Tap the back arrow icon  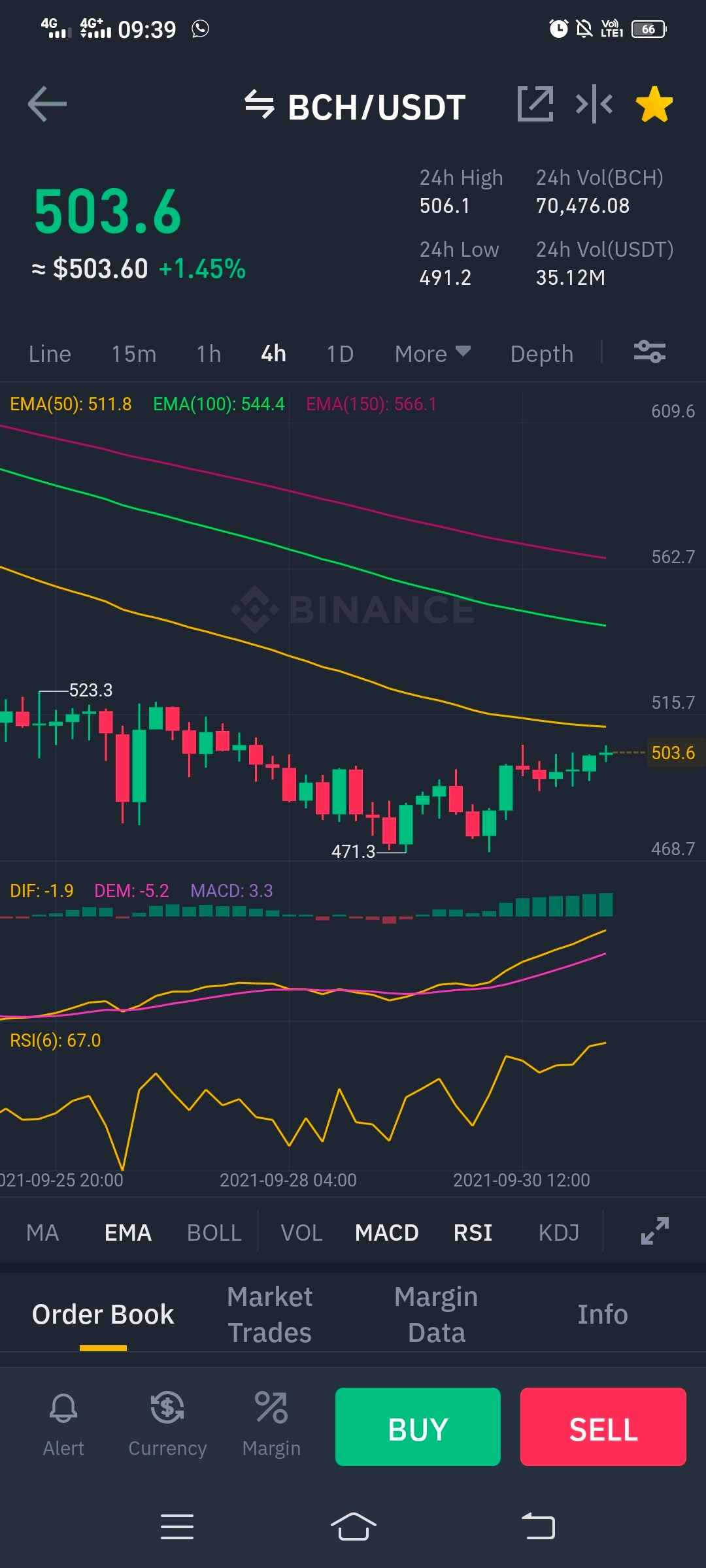[x=47, y=104]
